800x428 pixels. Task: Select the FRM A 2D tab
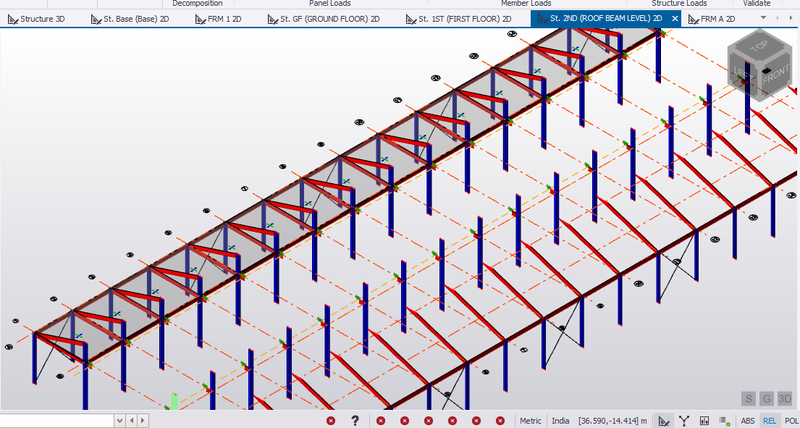click(x=712, y=19)
